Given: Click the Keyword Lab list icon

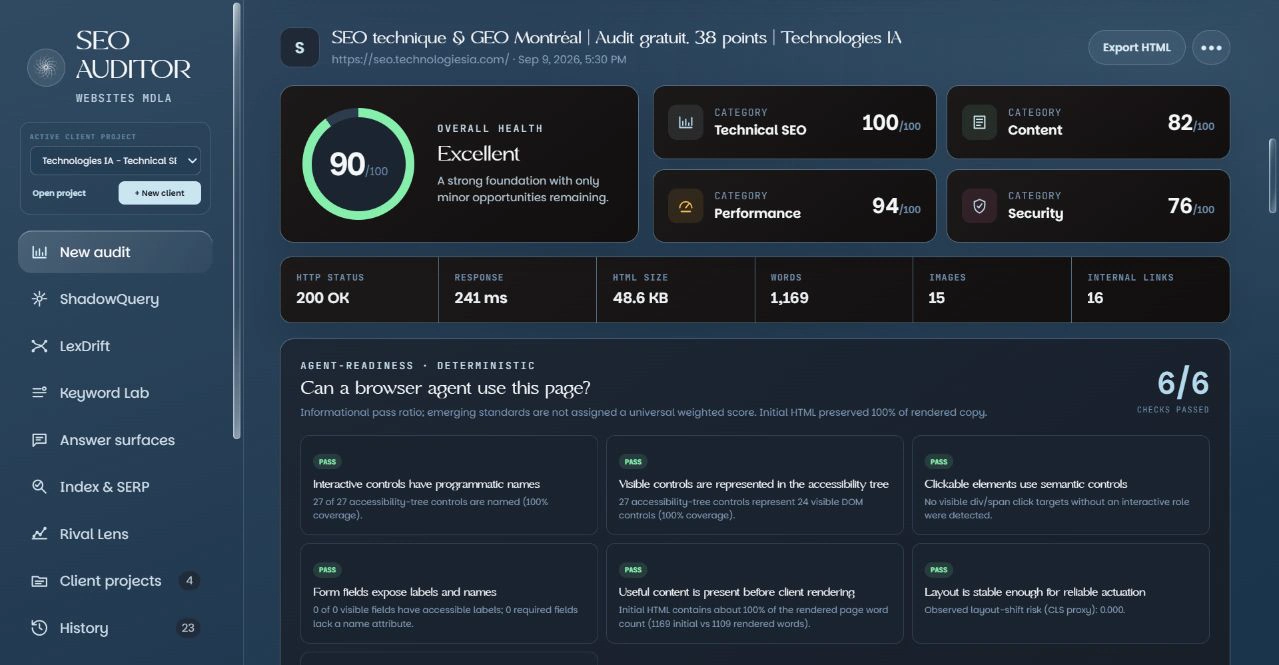Looking at the screenshot, I should tap(39, 393).
